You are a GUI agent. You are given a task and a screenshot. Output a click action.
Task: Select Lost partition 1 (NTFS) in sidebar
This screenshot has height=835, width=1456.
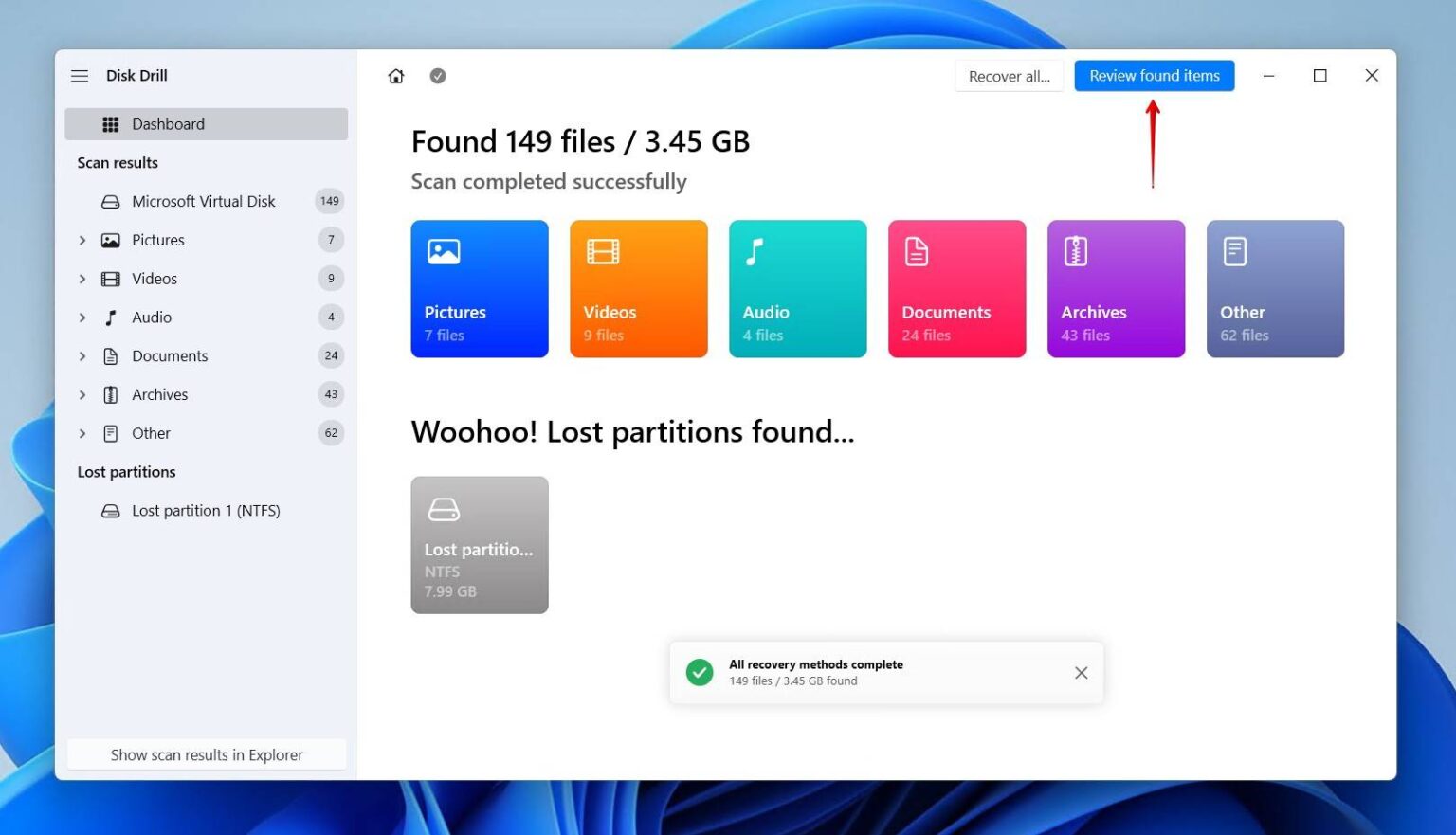click(x=206, y=510)
